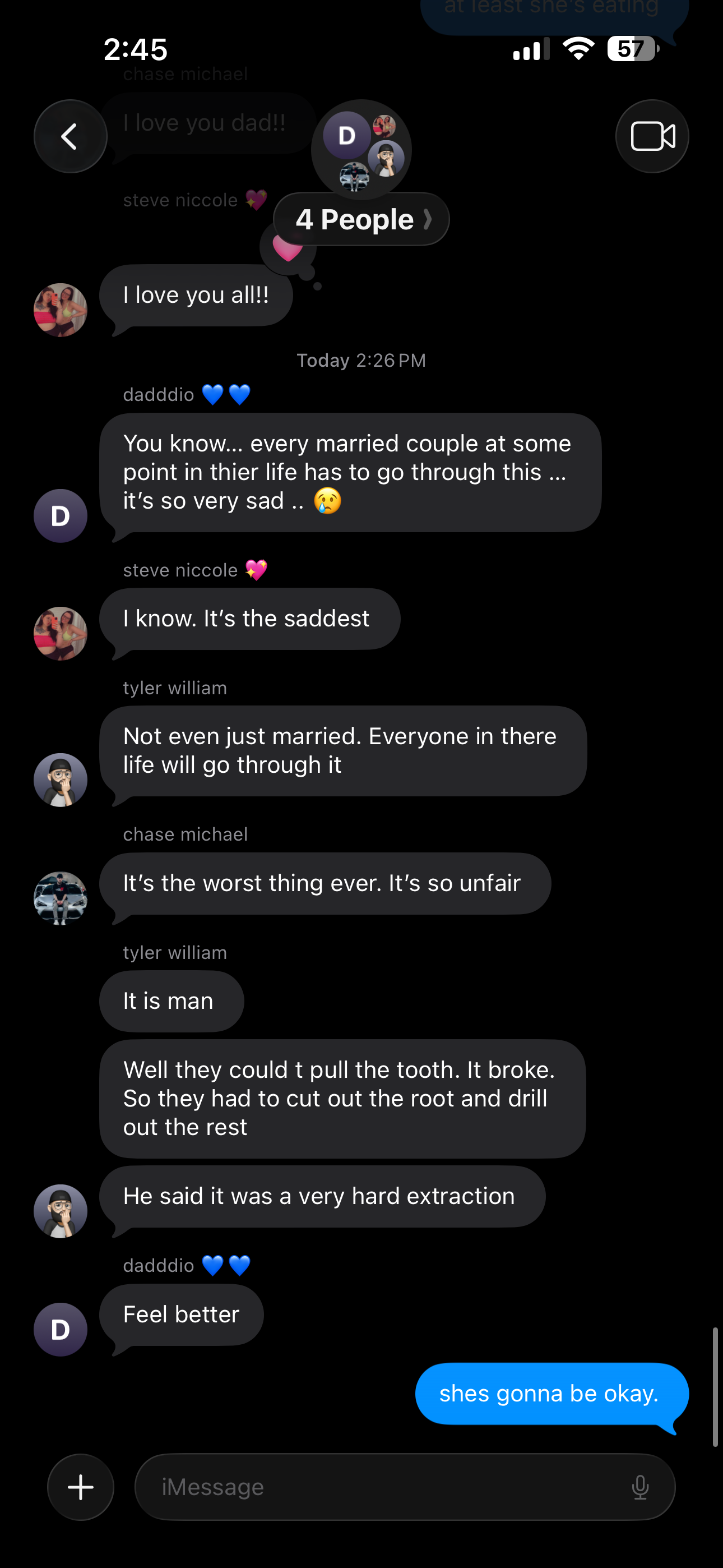Open the plus apps menu
Screen dimensions: 723x1568
(80, 1487)
